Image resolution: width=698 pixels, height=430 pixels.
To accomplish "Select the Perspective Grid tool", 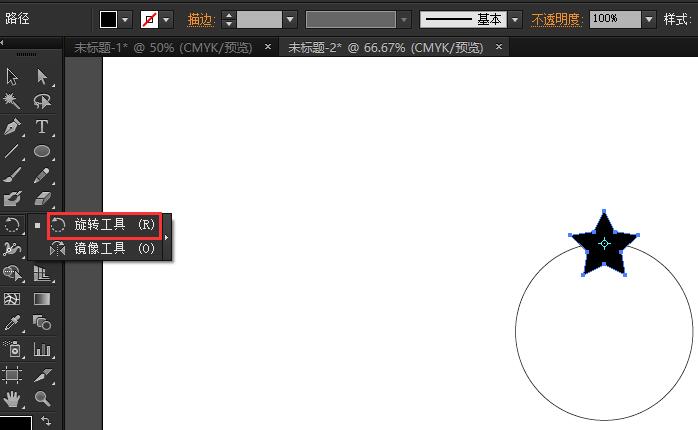I will [x=42, y=273].
